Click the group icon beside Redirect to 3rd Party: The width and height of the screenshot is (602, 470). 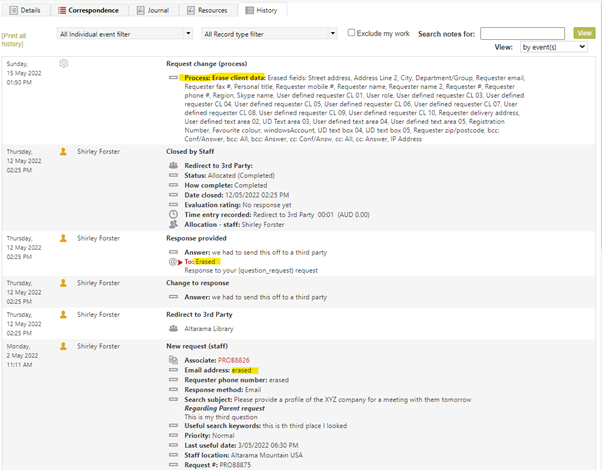pos(174,165)
